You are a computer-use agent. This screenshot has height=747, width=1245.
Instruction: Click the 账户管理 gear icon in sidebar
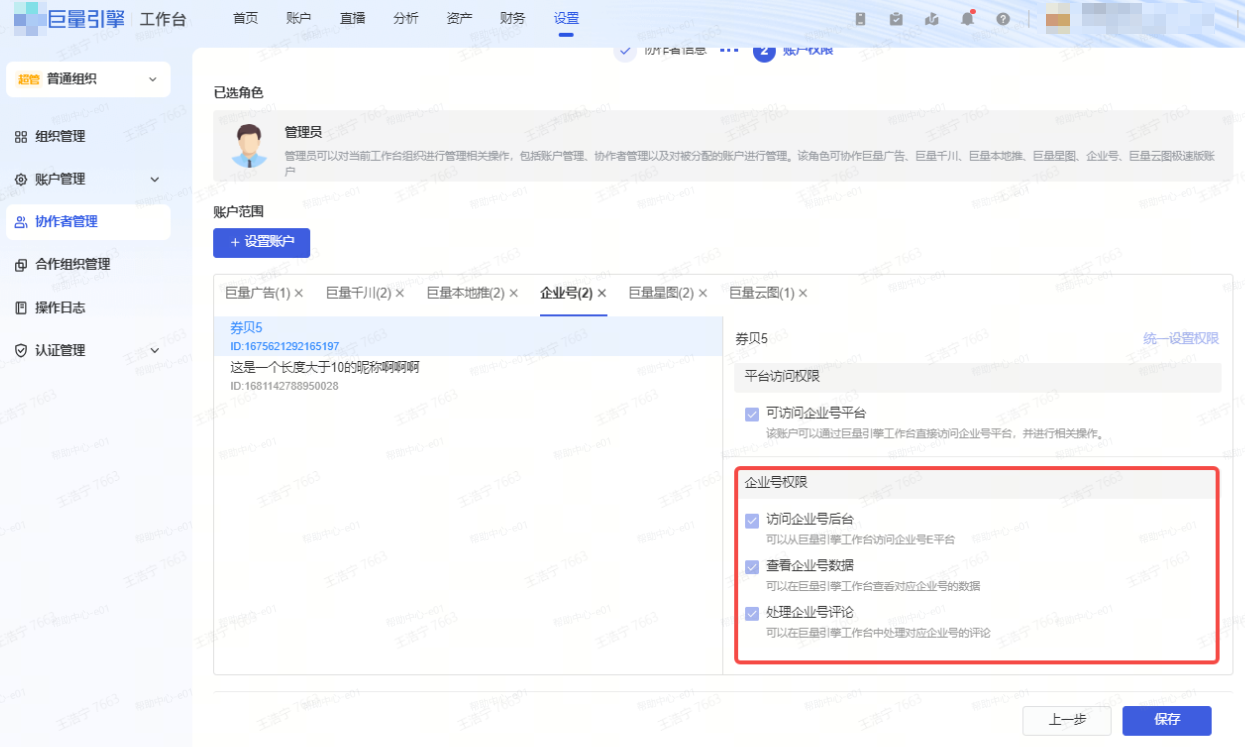[x=21, y=180]
